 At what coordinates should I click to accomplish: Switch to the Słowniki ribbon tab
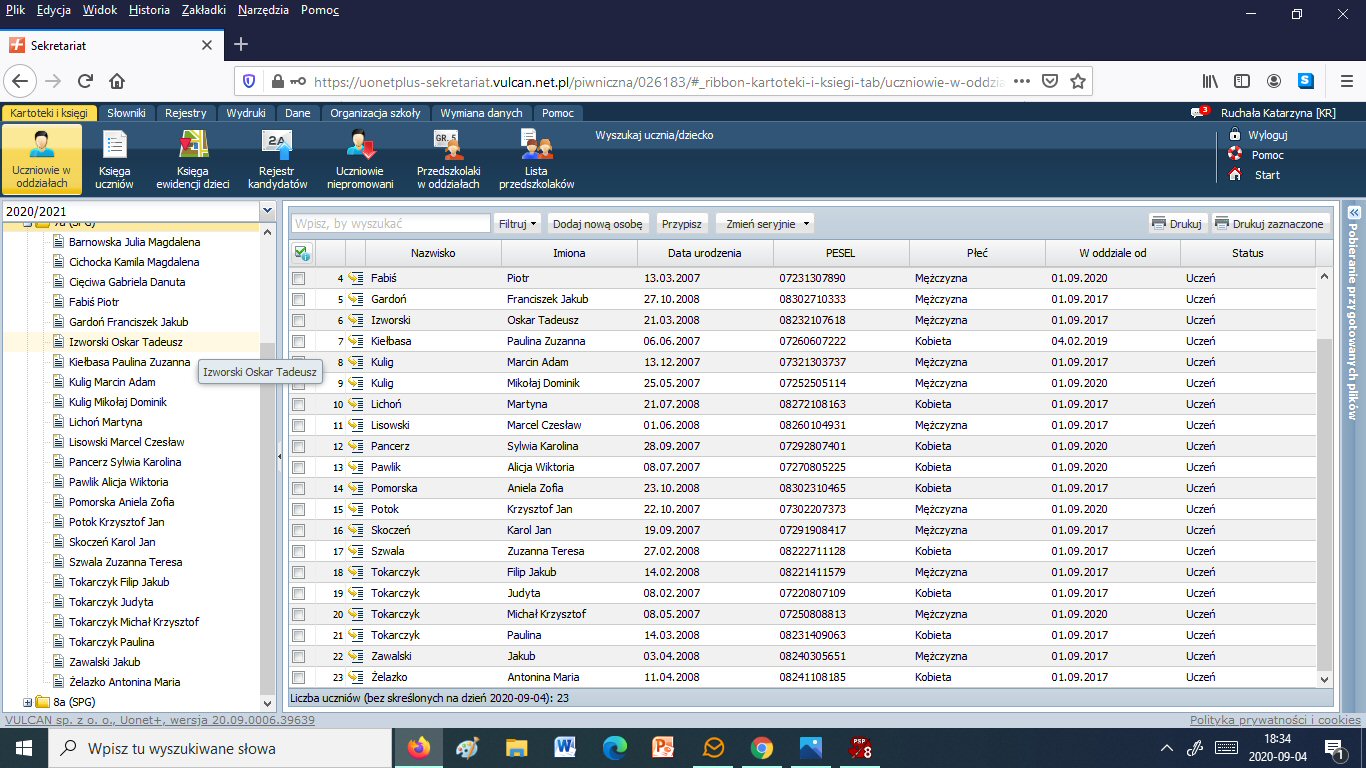[x=127, y=113]
